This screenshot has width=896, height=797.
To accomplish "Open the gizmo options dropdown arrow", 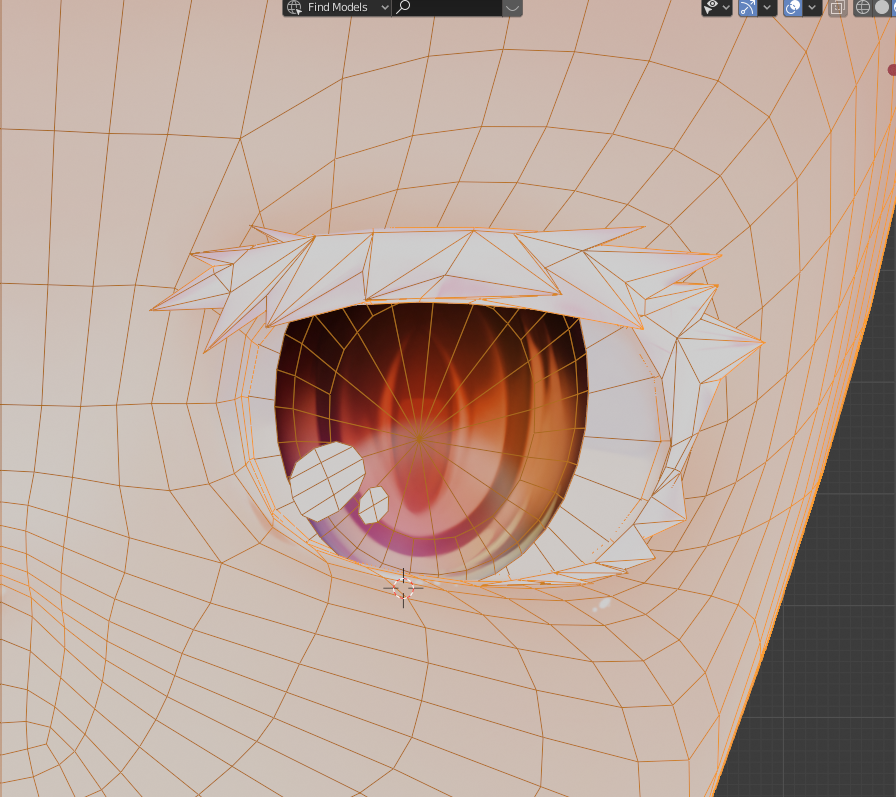I will (x=767, y=7).
